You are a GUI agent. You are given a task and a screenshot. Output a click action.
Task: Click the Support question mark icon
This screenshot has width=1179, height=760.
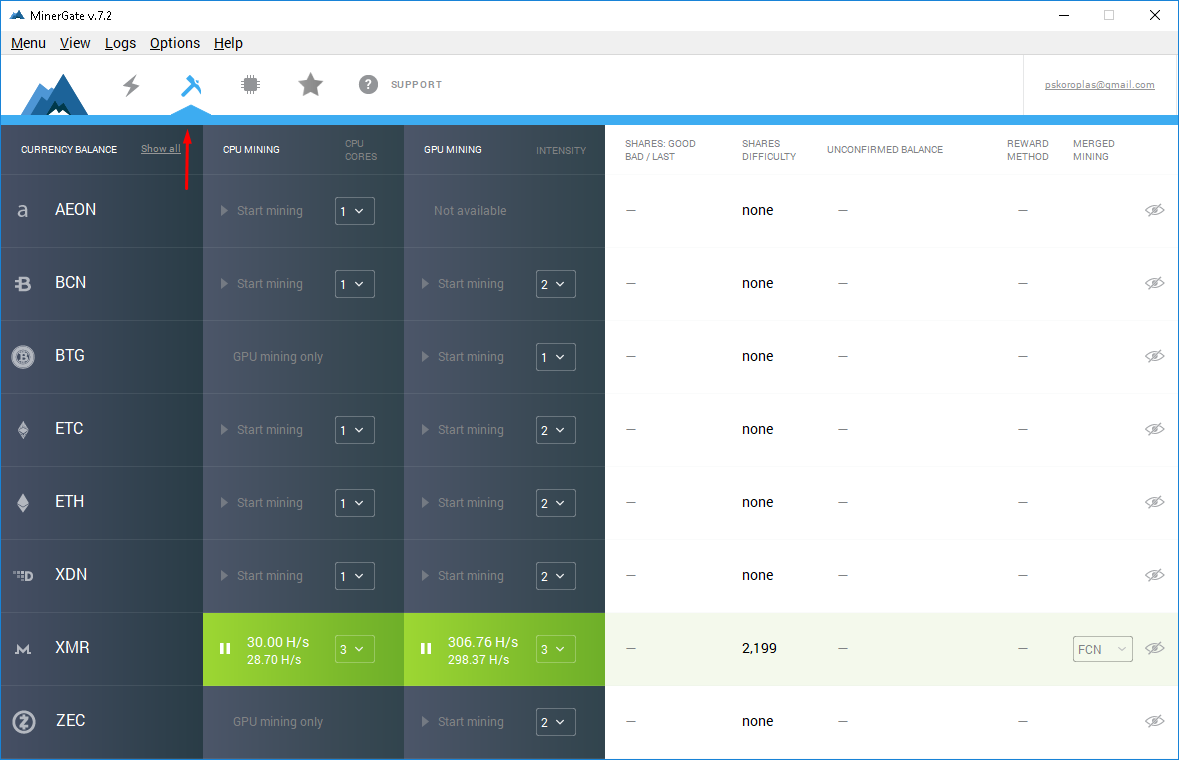coord(368,85)
